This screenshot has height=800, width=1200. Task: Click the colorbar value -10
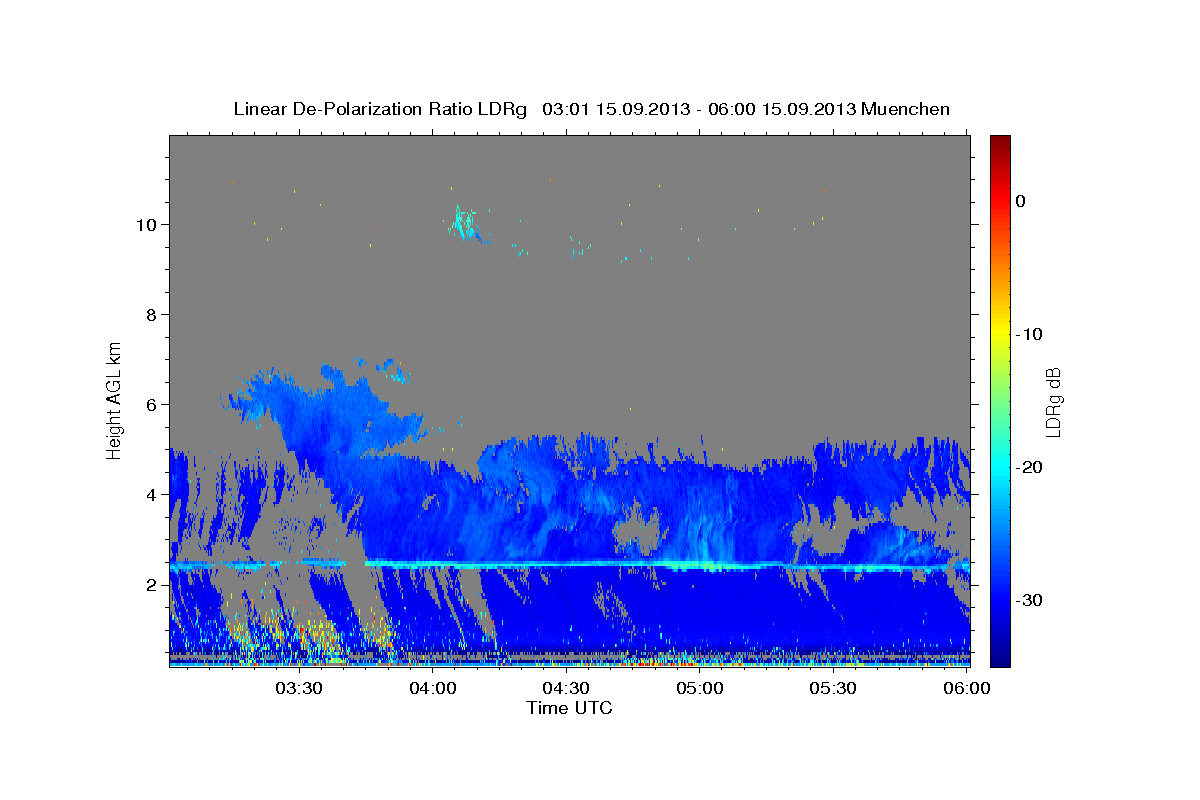click(1030, 334)
